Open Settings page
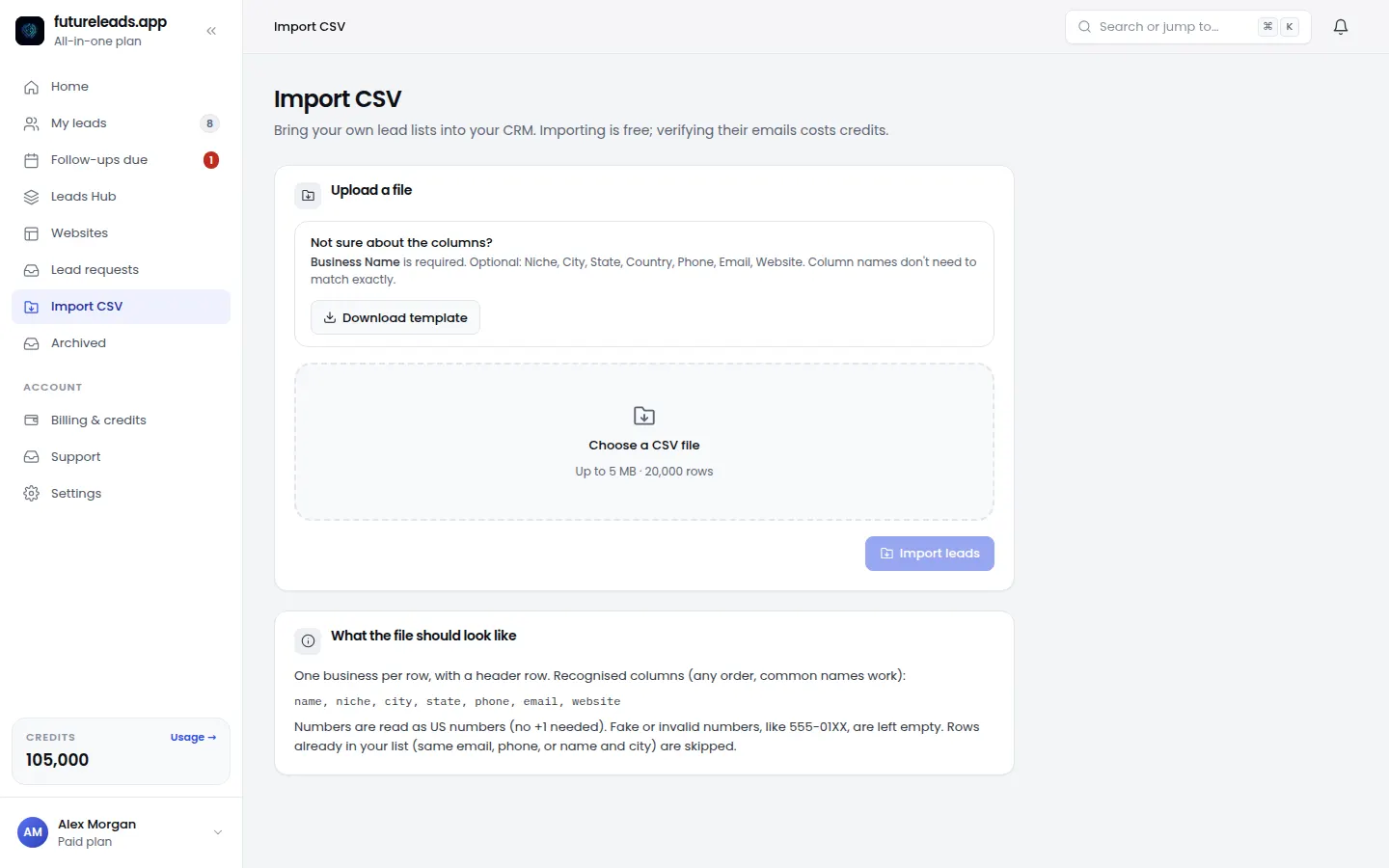Screen dimensions: 1389x868 121,494
